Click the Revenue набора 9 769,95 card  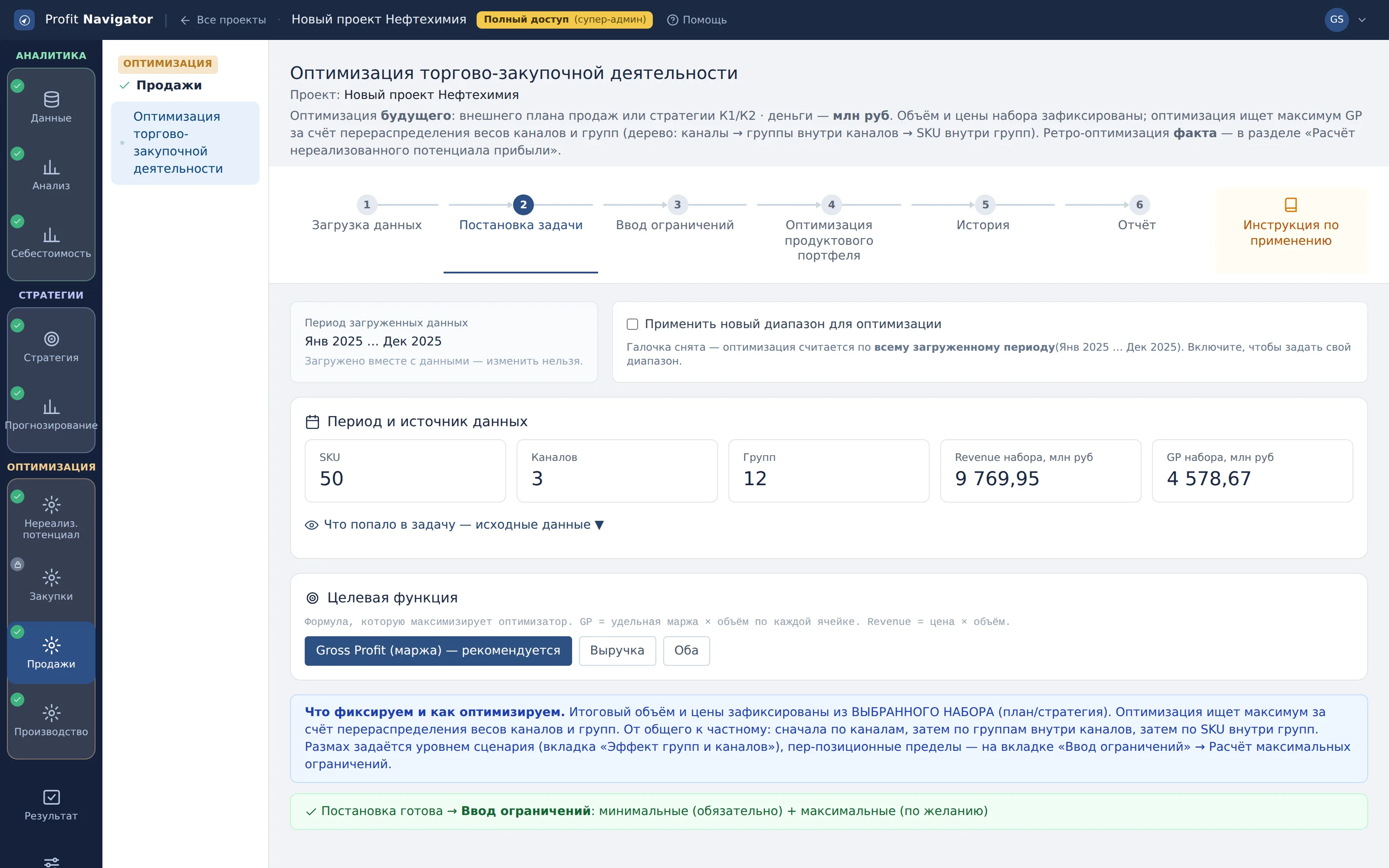[1040, 471]
